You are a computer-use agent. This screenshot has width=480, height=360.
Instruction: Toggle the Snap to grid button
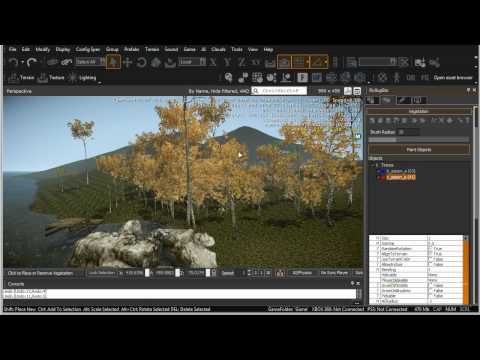point(301,62)
